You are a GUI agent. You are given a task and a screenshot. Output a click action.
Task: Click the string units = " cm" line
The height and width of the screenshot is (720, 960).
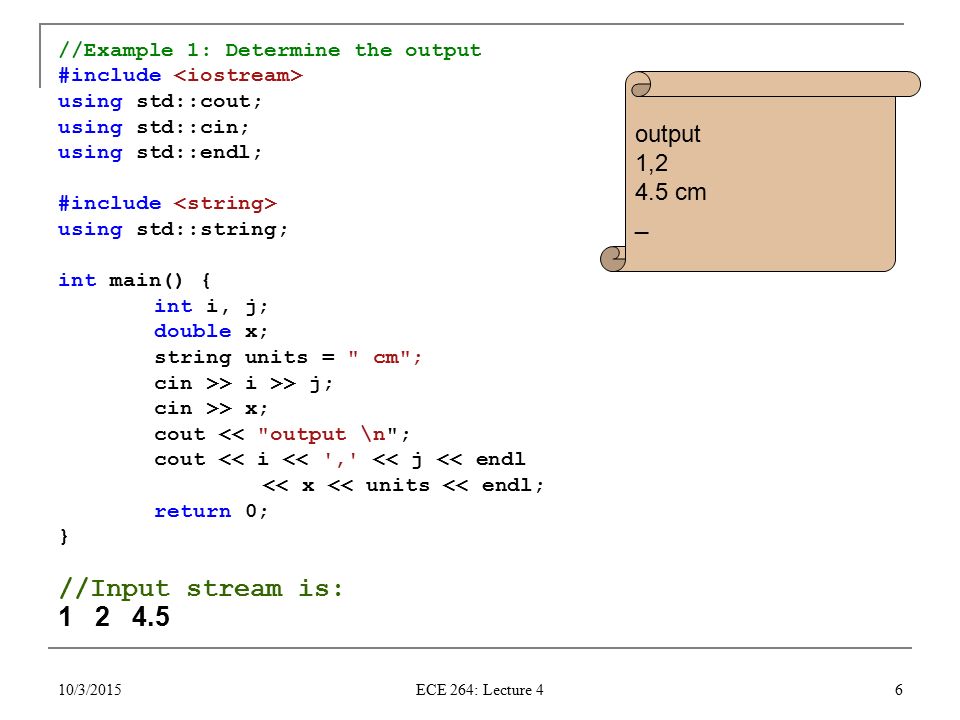point(288,357)
